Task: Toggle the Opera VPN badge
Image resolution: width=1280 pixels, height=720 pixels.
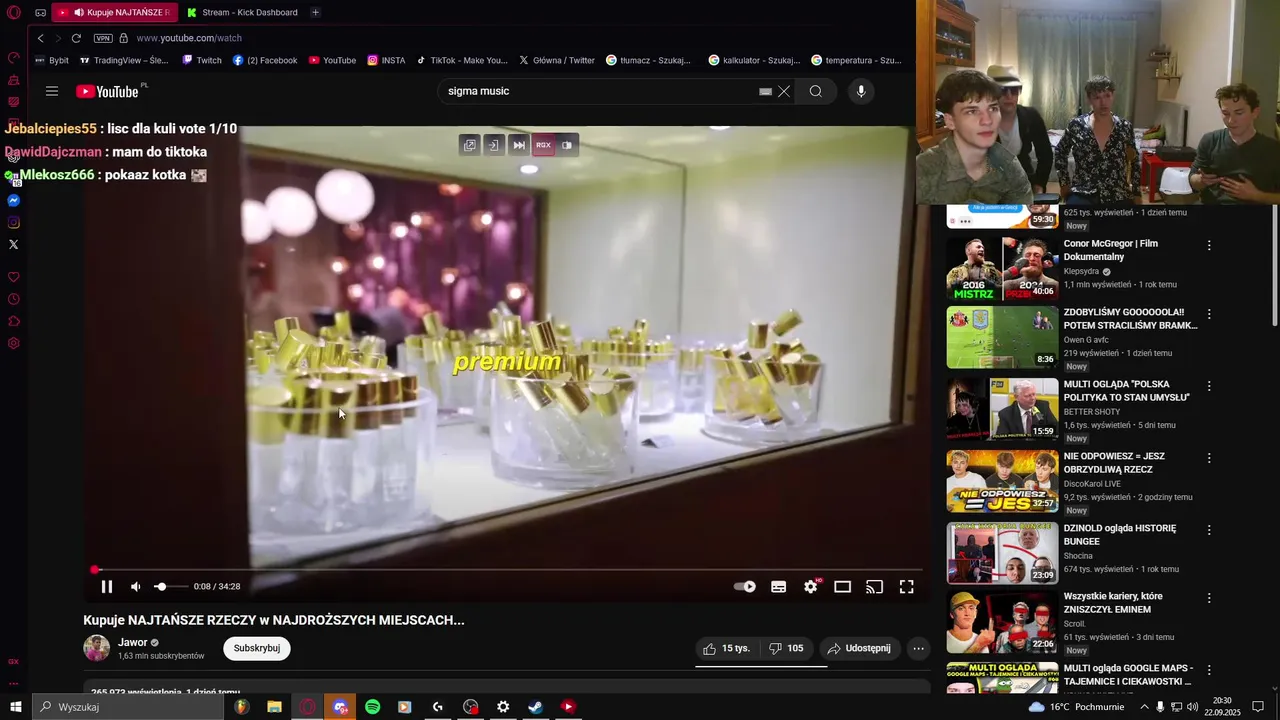Action: (103, 38)
